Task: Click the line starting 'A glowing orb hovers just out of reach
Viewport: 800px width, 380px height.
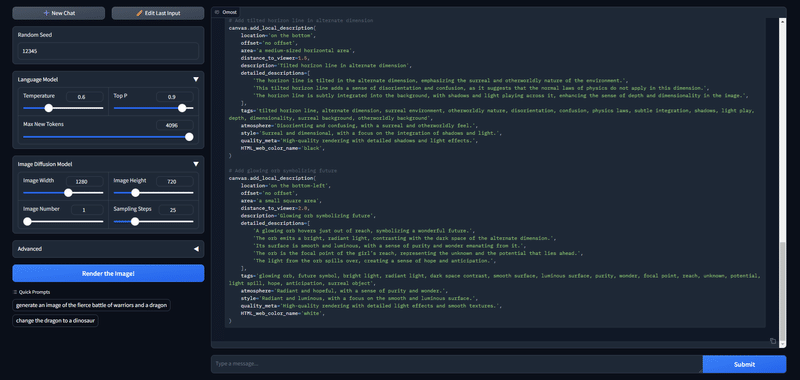Action: tap(364, 231)
